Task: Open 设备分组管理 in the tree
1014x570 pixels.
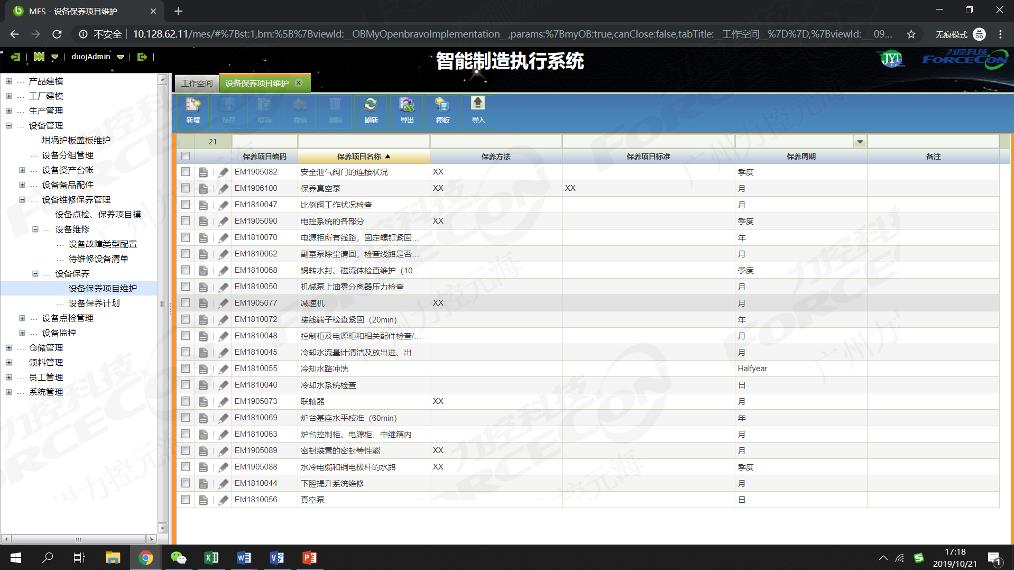Action: click(67, 155)
